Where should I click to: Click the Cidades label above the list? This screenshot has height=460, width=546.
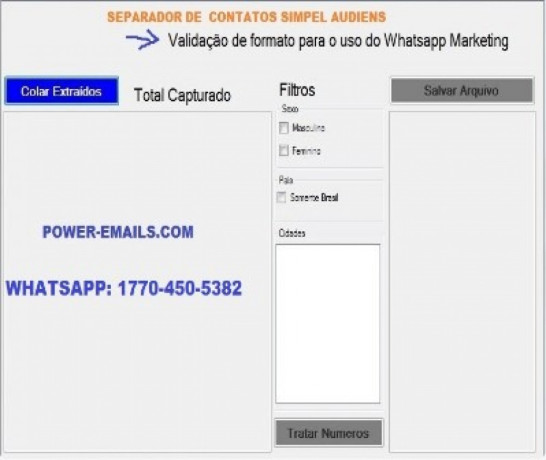292,233
